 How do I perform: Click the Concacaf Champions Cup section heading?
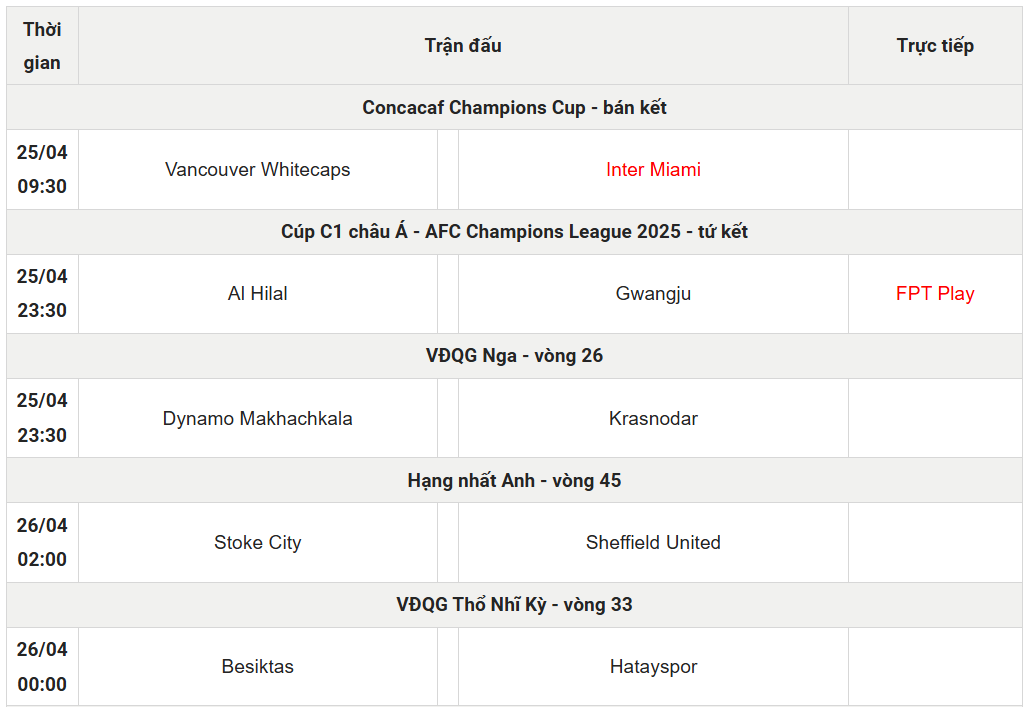click(x=514, y=108)
